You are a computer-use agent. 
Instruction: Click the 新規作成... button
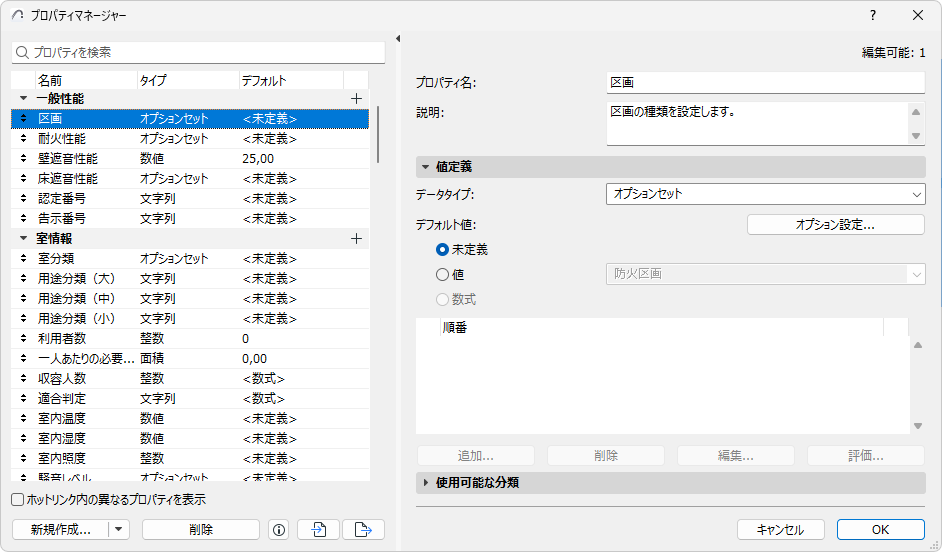point(61,530)
